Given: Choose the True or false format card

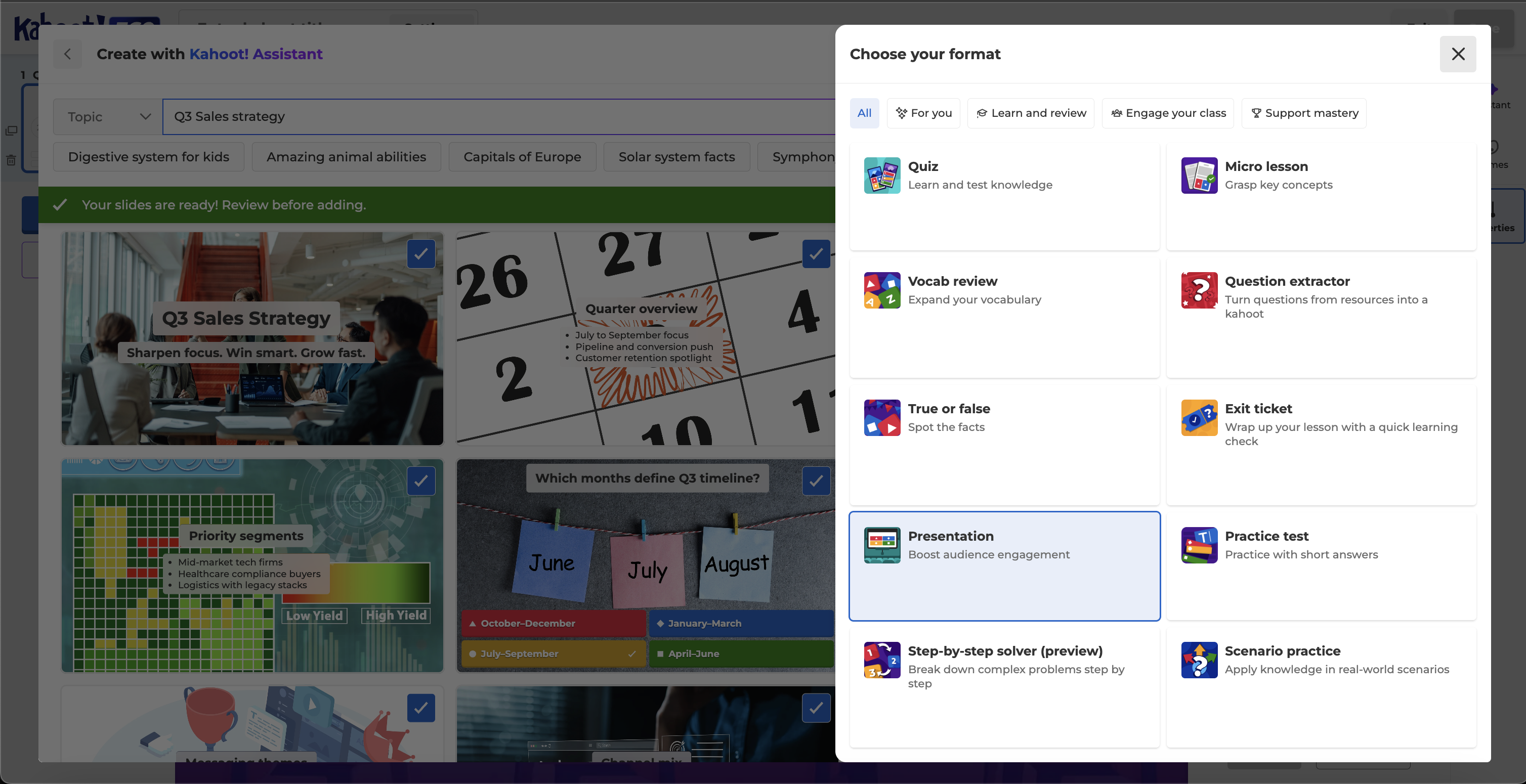Looking at the screenshot, I should tap(1004, 445).
